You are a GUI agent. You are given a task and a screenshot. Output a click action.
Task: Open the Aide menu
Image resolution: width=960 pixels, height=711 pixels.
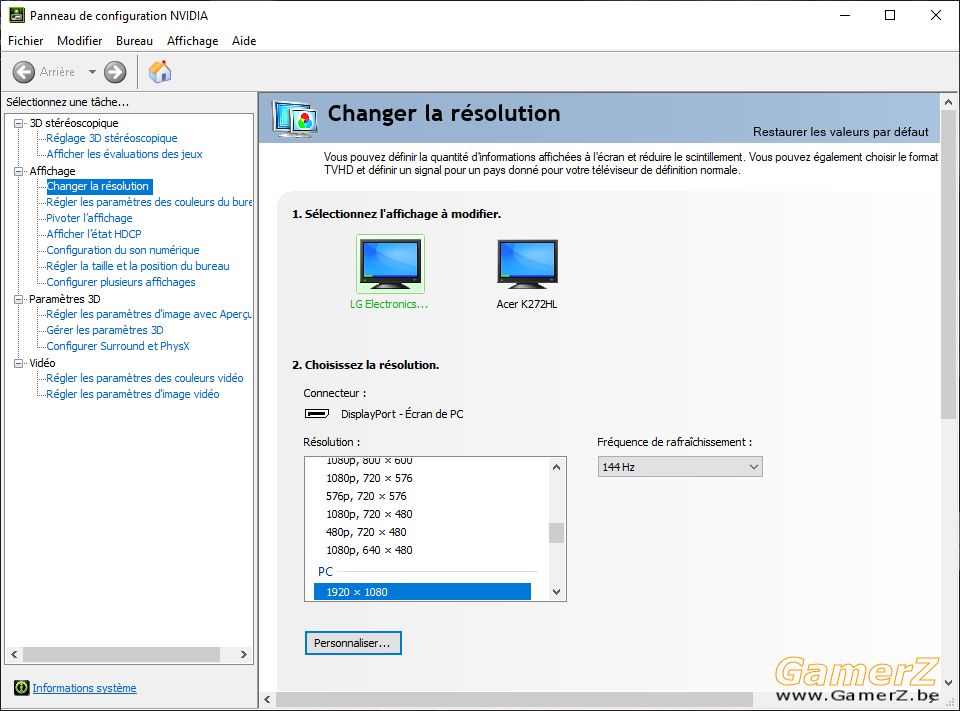[244, 40]
